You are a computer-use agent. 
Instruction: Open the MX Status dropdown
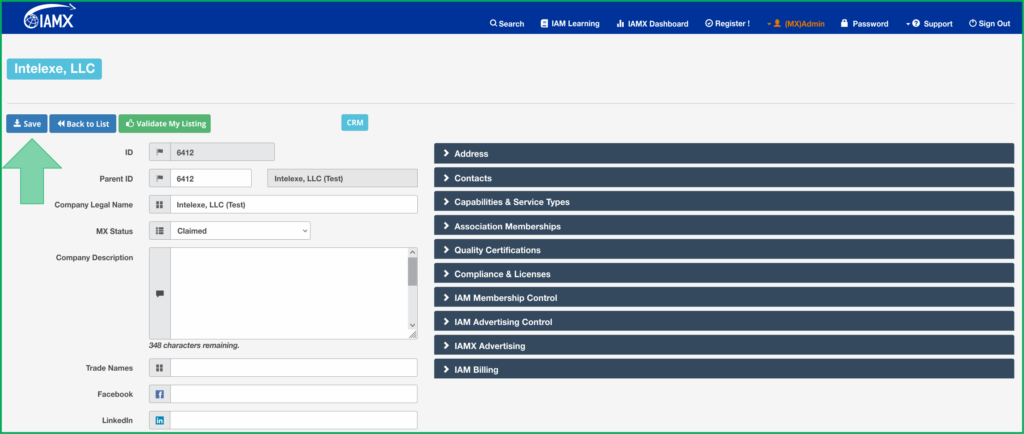click(x=240, y=230)
